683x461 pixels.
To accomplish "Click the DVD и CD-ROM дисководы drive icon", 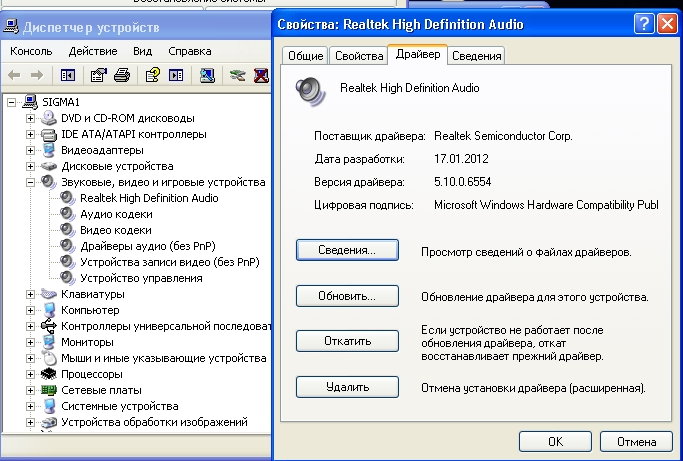I will coord(49,118).
